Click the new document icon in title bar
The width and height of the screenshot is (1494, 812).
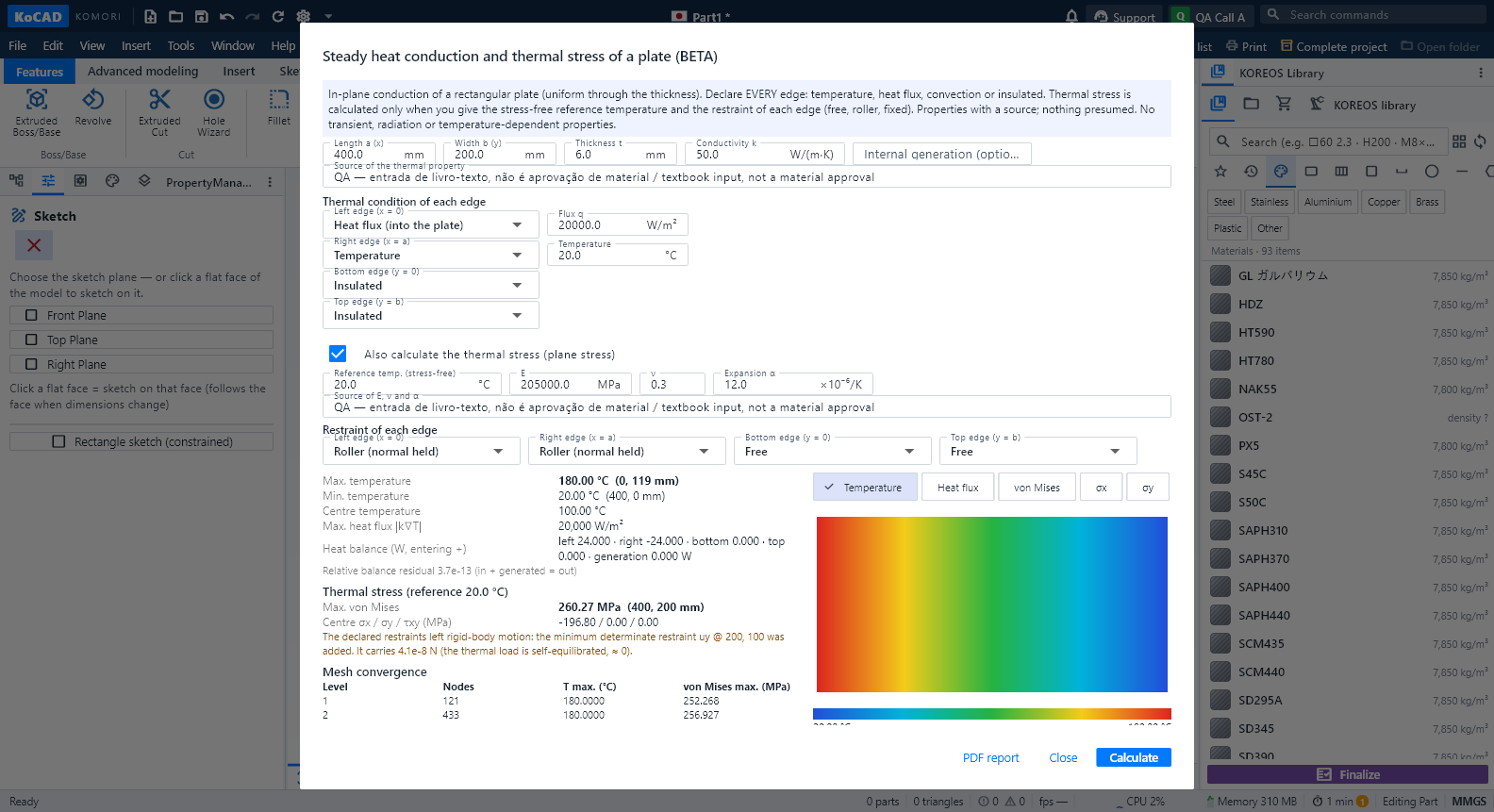point(151,16)
